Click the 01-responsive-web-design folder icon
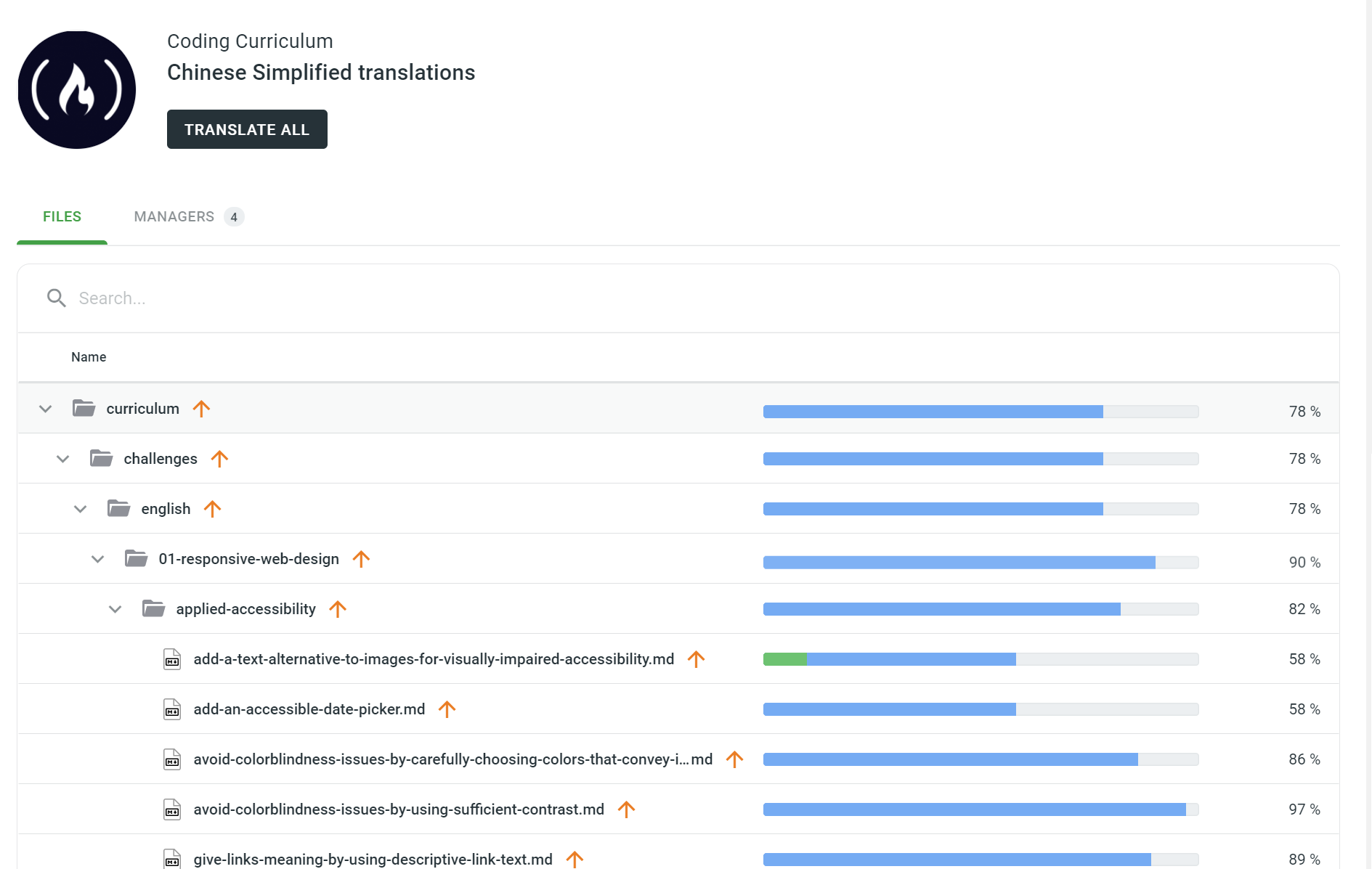The image size is (1372, 869). 136,558
